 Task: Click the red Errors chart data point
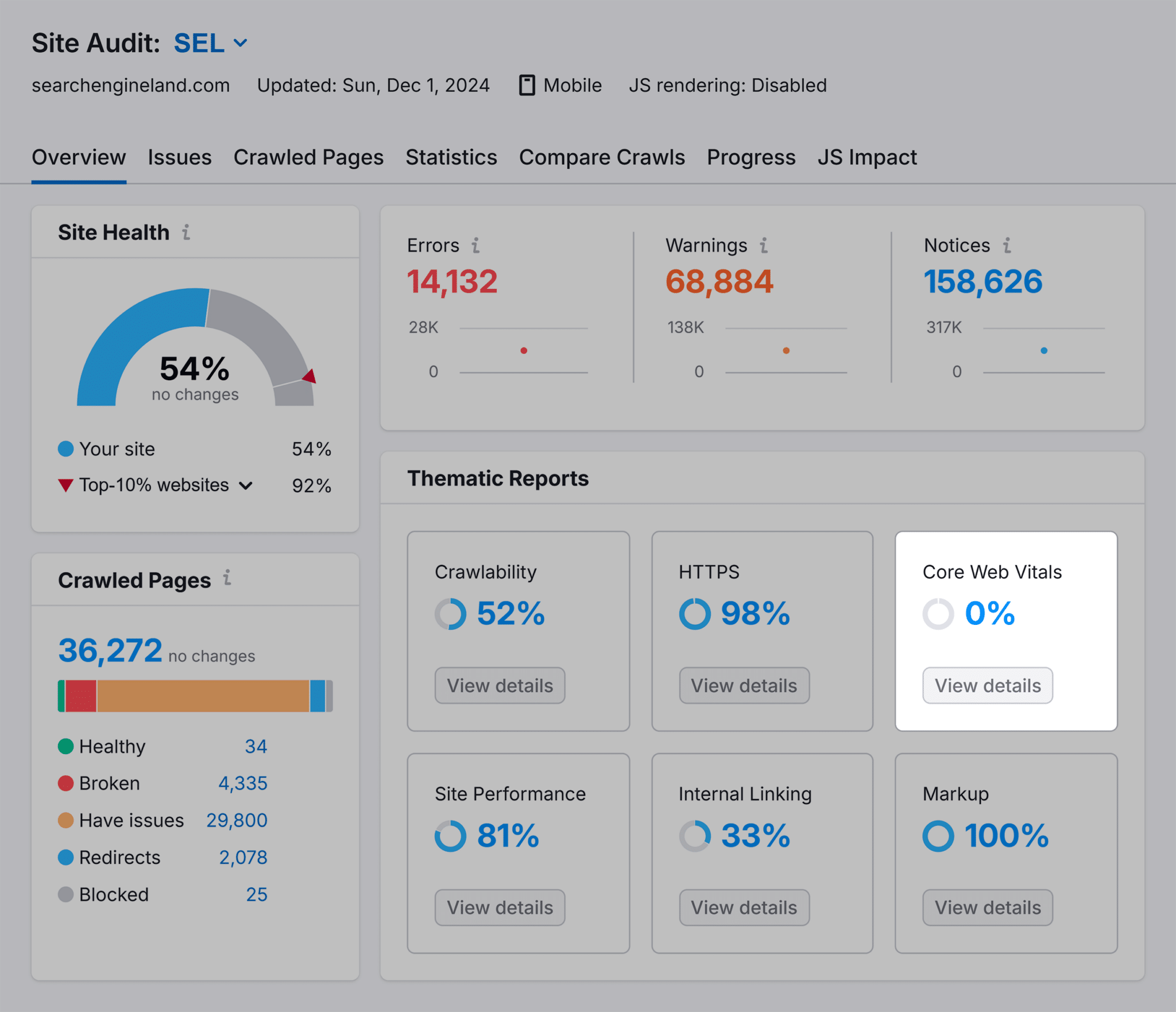pos(524,350)
